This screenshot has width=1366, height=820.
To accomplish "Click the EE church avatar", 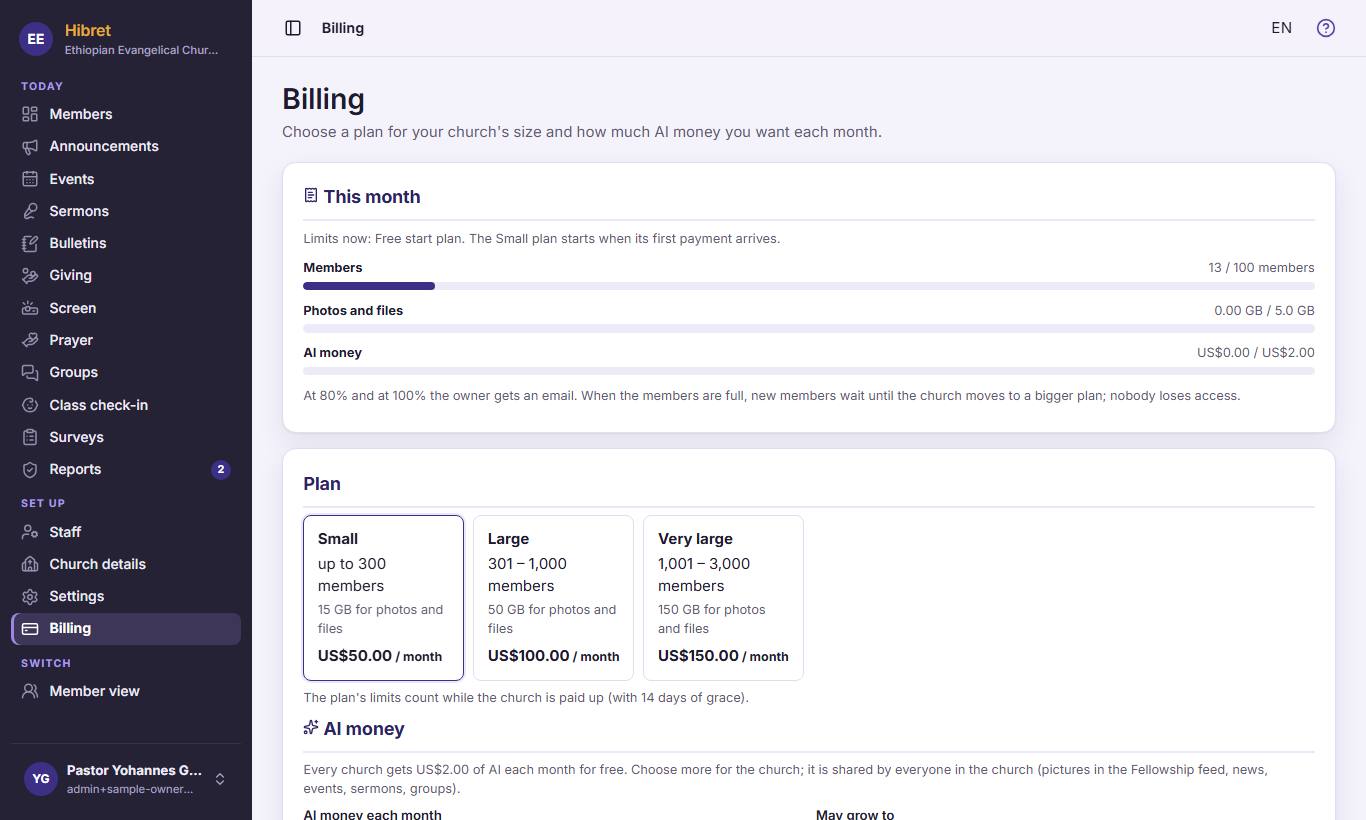I will click(x=36, y=39).
